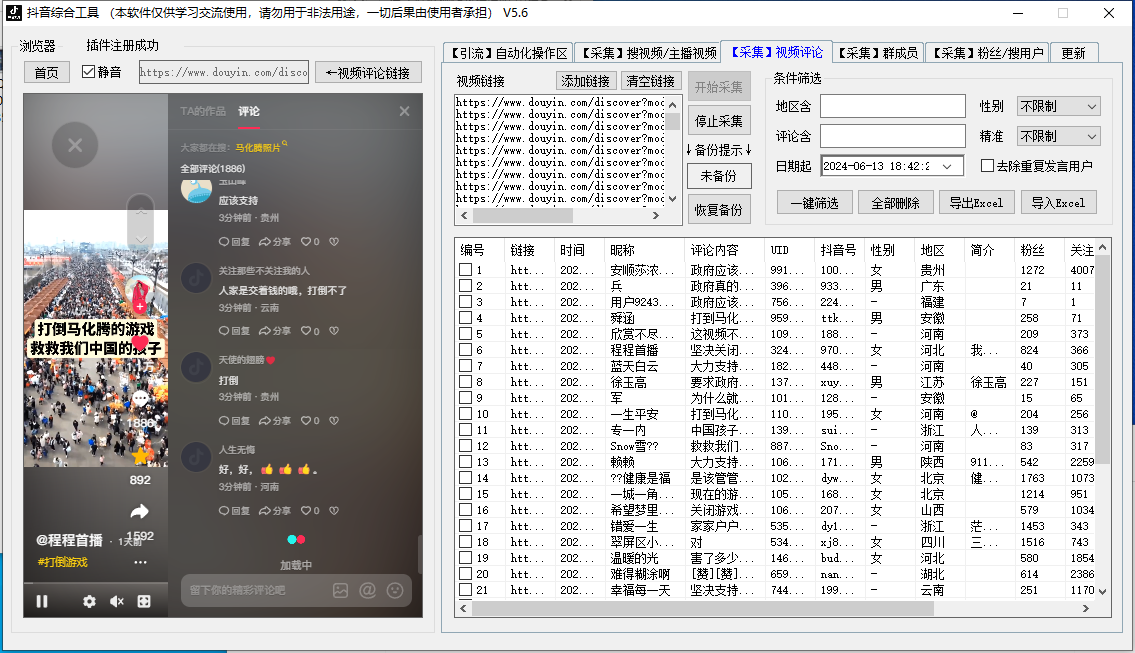Focus the 评论含 comment filter field
The height and width of the screenshot is (653, 1135).
point(893,136)
